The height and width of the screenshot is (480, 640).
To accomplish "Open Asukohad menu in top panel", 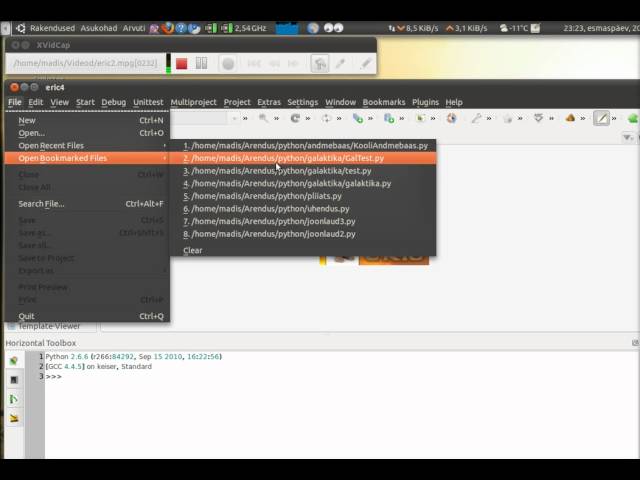I will [99, 28].
